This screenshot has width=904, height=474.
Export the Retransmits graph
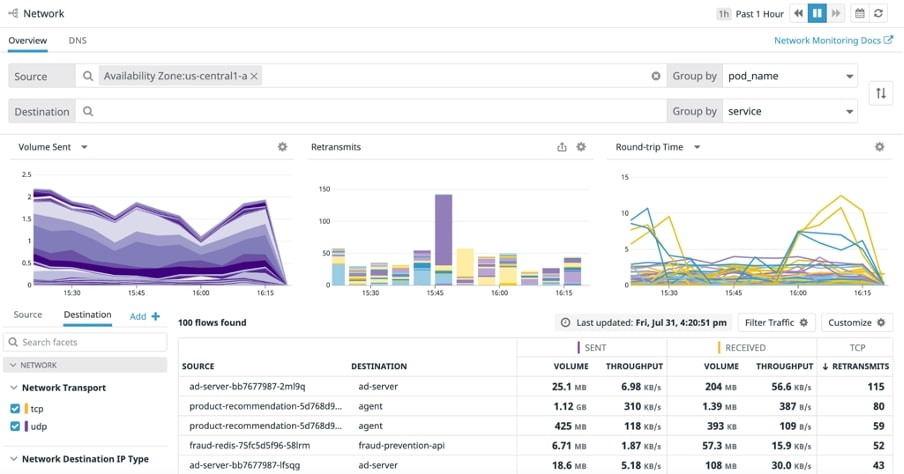pos(562,147)
